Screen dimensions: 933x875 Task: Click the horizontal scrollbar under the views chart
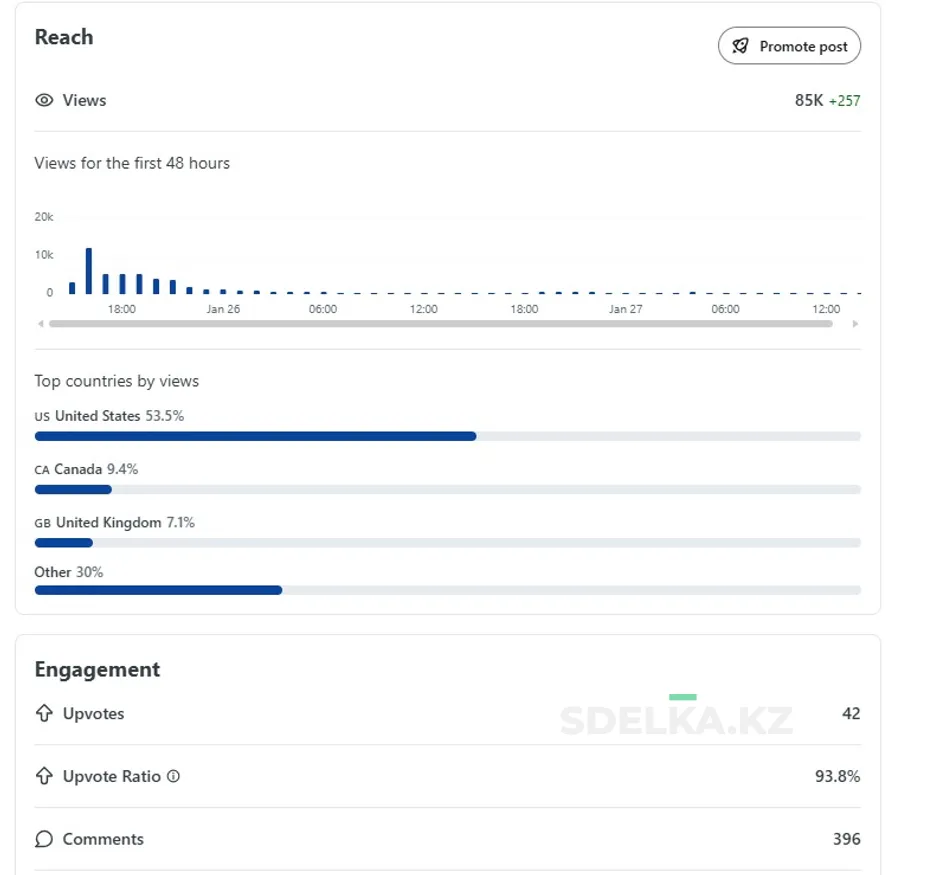click(x=440, y=324)
